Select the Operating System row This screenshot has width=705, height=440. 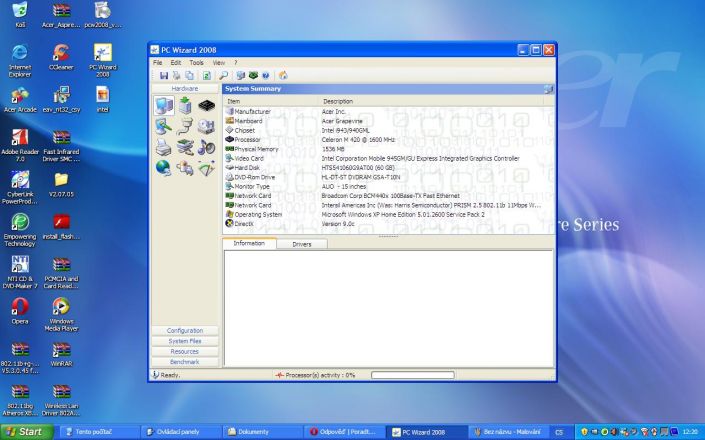click(x=388, y=214)
